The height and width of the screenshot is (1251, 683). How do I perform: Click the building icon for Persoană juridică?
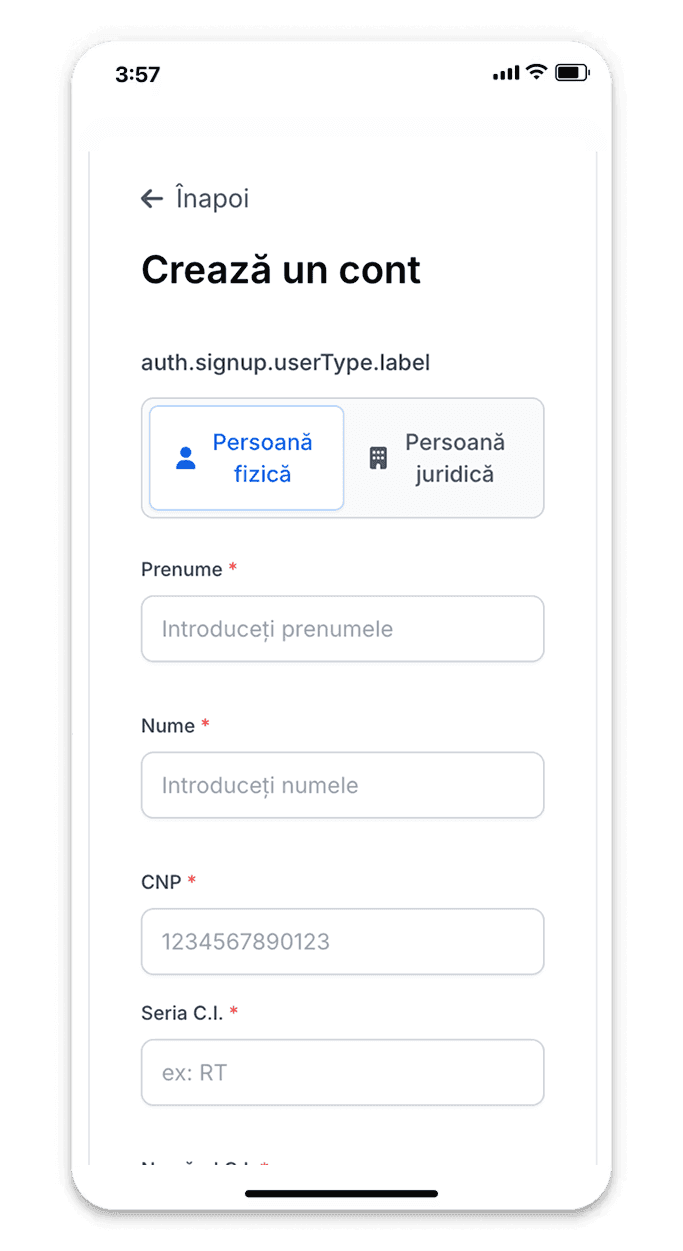(x=378, y=459)
